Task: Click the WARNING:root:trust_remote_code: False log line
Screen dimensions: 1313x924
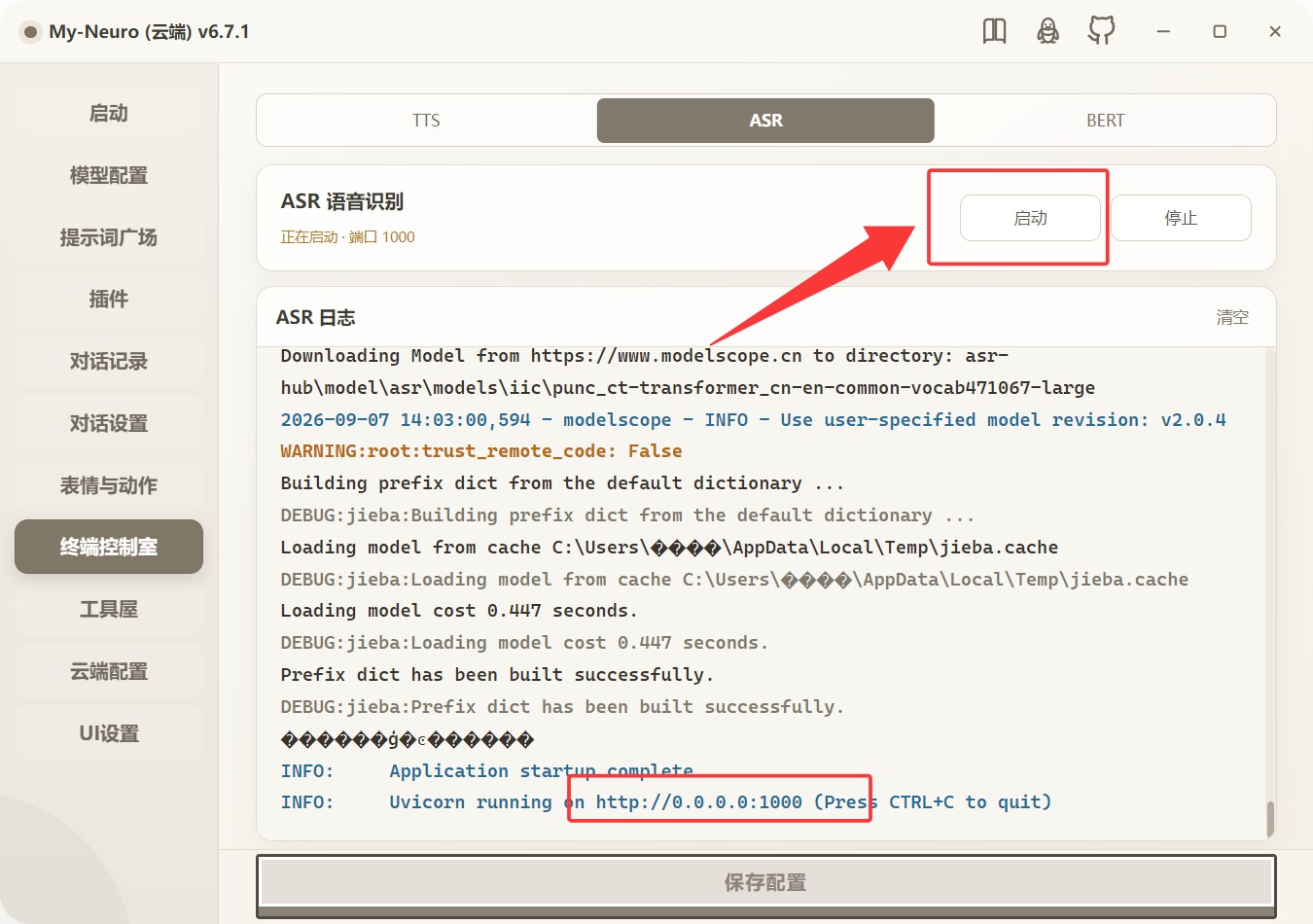Action: [x=481, y=451]
